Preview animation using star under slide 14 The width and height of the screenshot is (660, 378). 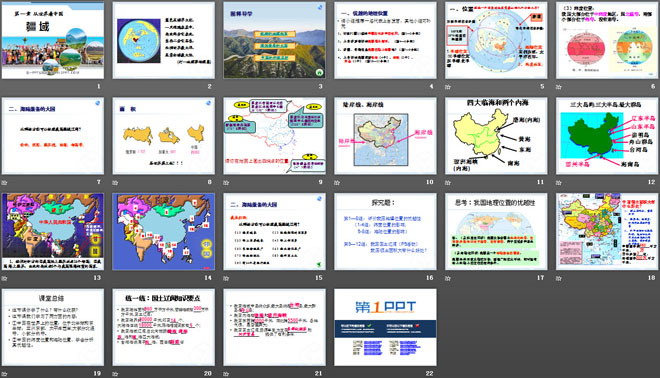(115, 278)
